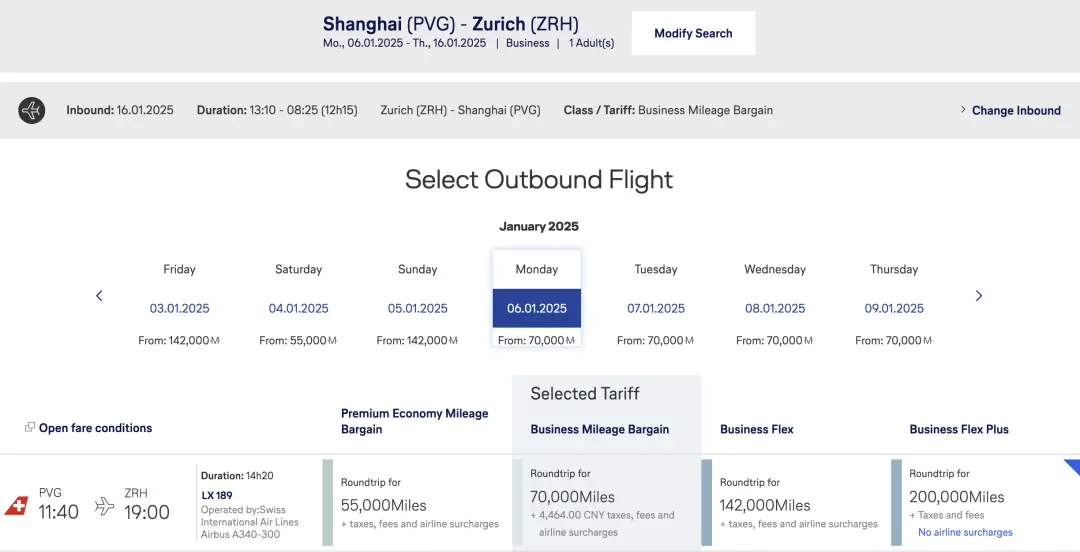The image size is (1080, 552).
Task: Click the 1 Adult(s) passenger text
Action: 591,43
